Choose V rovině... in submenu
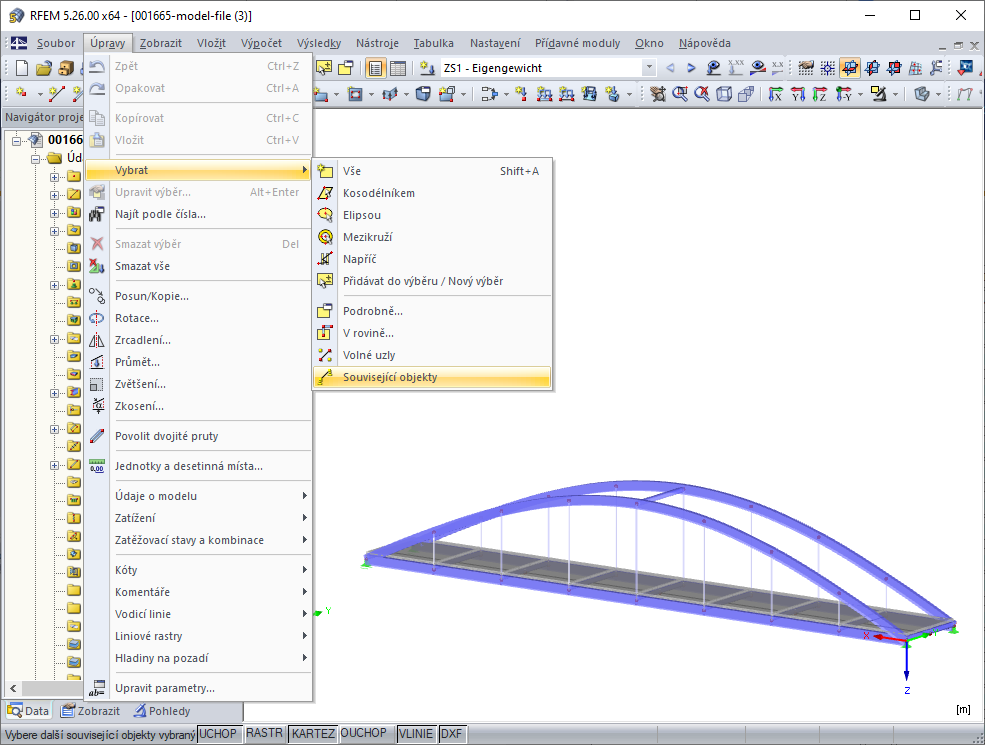The image size is (985, 745). click(x=432, y=333)
